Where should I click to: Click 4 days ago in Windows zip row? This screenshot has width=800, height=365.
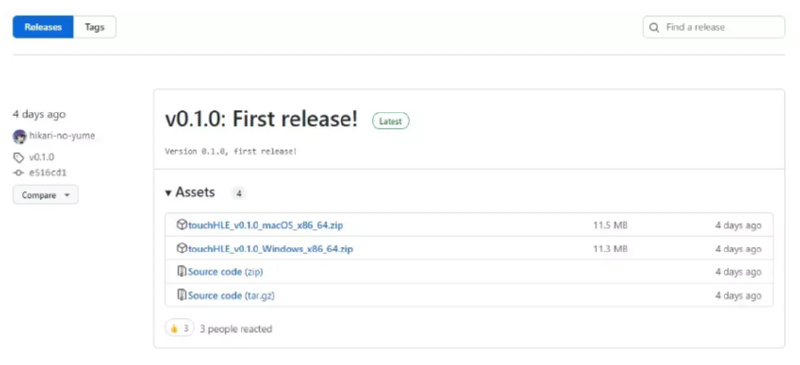(x=738, y=249)
